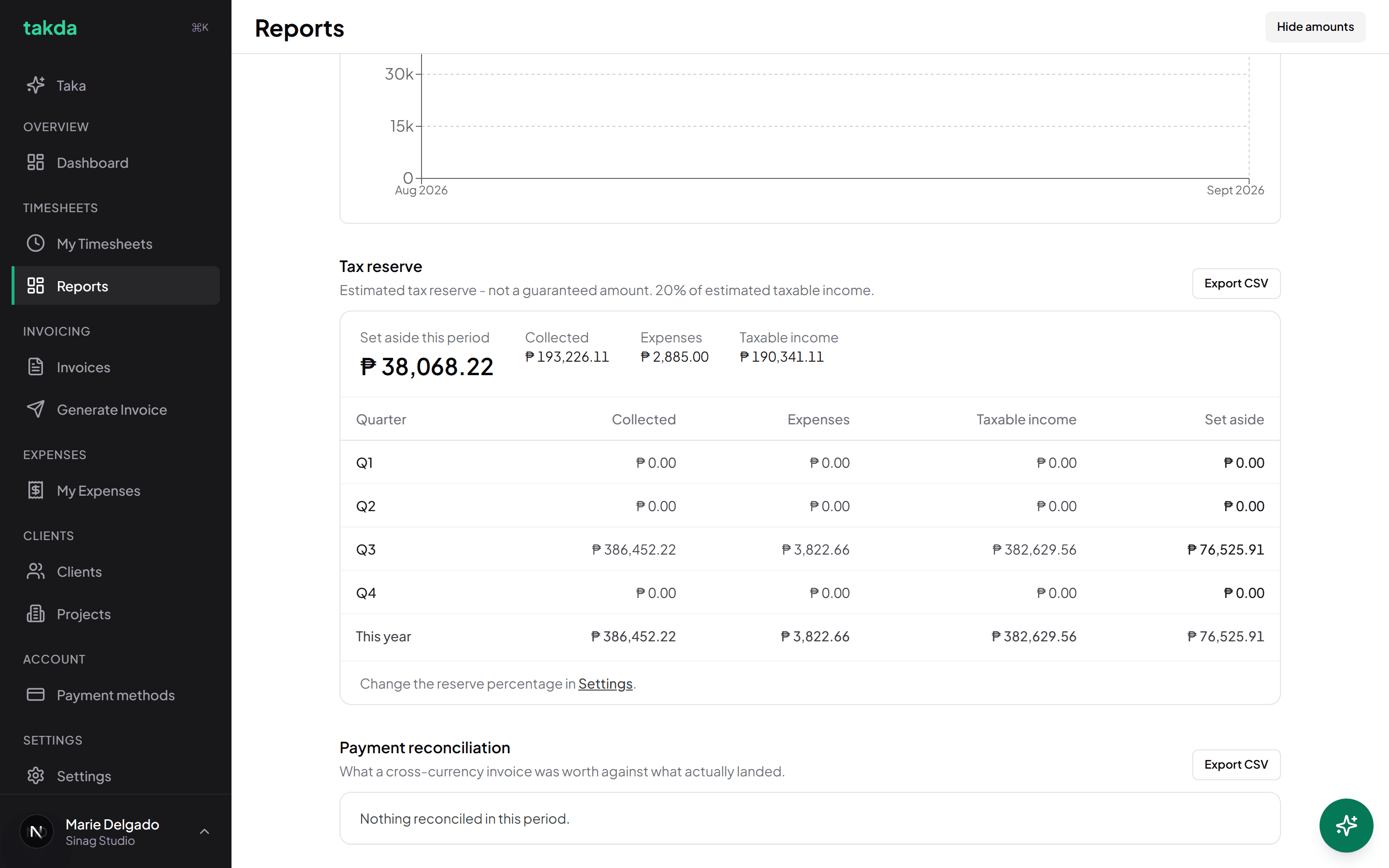The height and width of the screenshot is (868, 1389).
Task: Click the This year row label
Action: pyautogui.click(x=383, y=636)
